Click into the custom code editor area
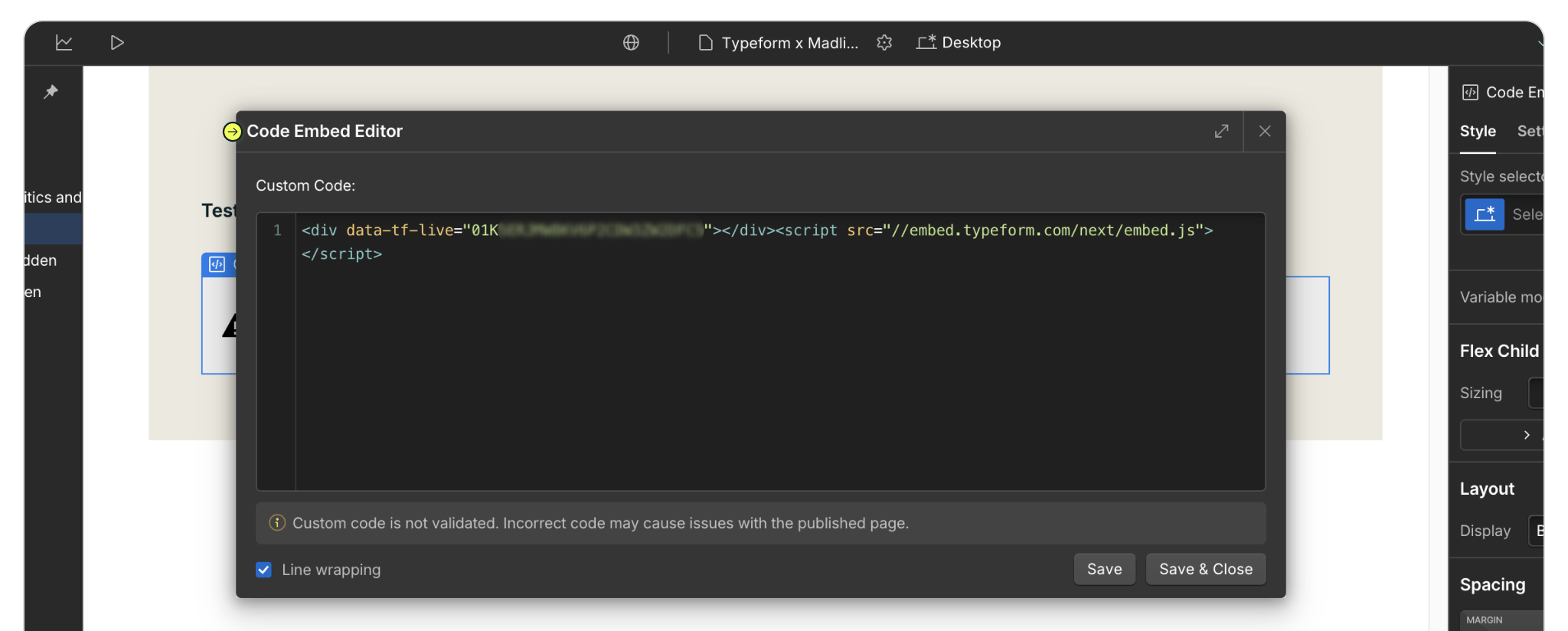Screen dimensions: 1568x631 click(x=779, y=351)
